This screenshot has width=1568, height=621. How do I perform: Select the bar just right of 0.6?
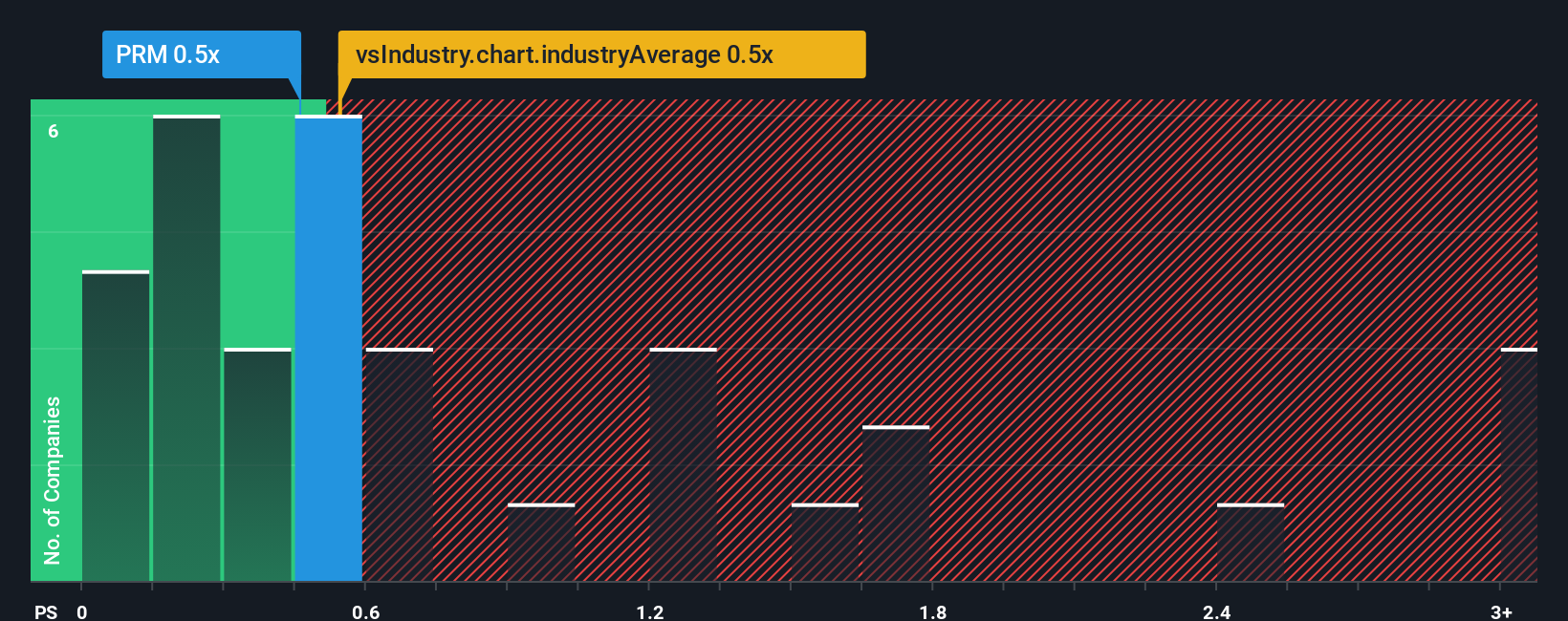tap(400, 465)
